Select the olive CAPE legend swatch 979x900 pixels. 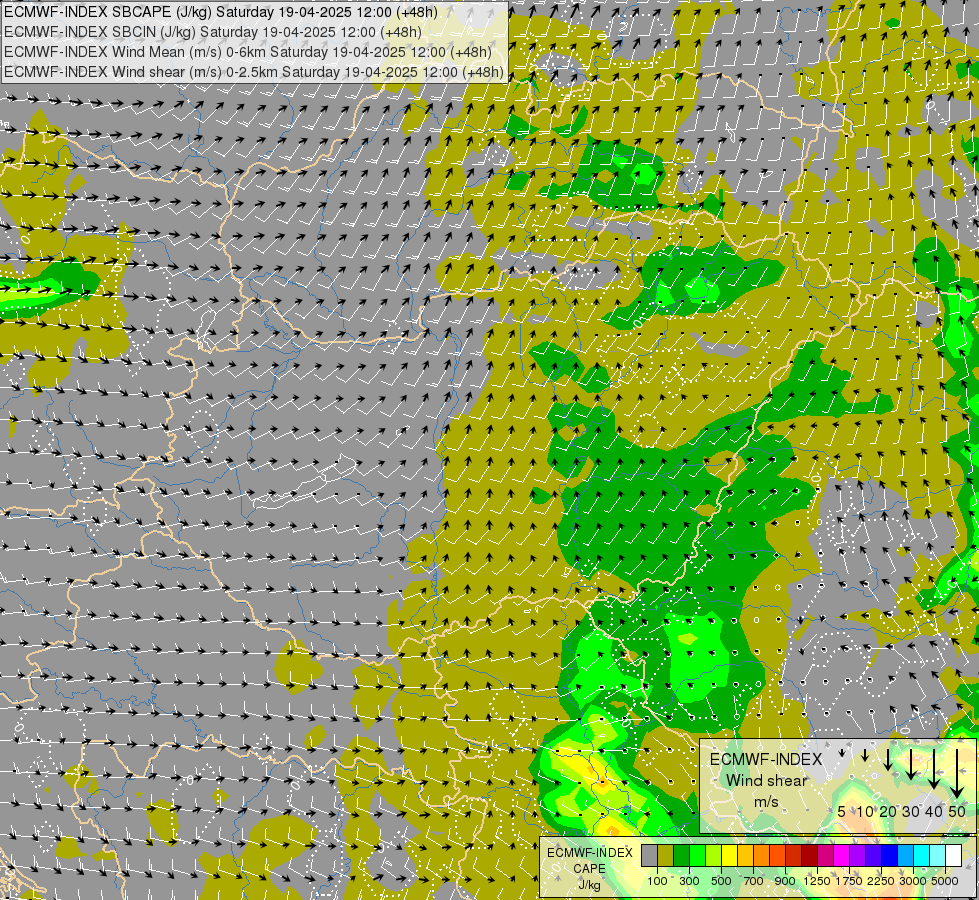[x=666, y=855]
